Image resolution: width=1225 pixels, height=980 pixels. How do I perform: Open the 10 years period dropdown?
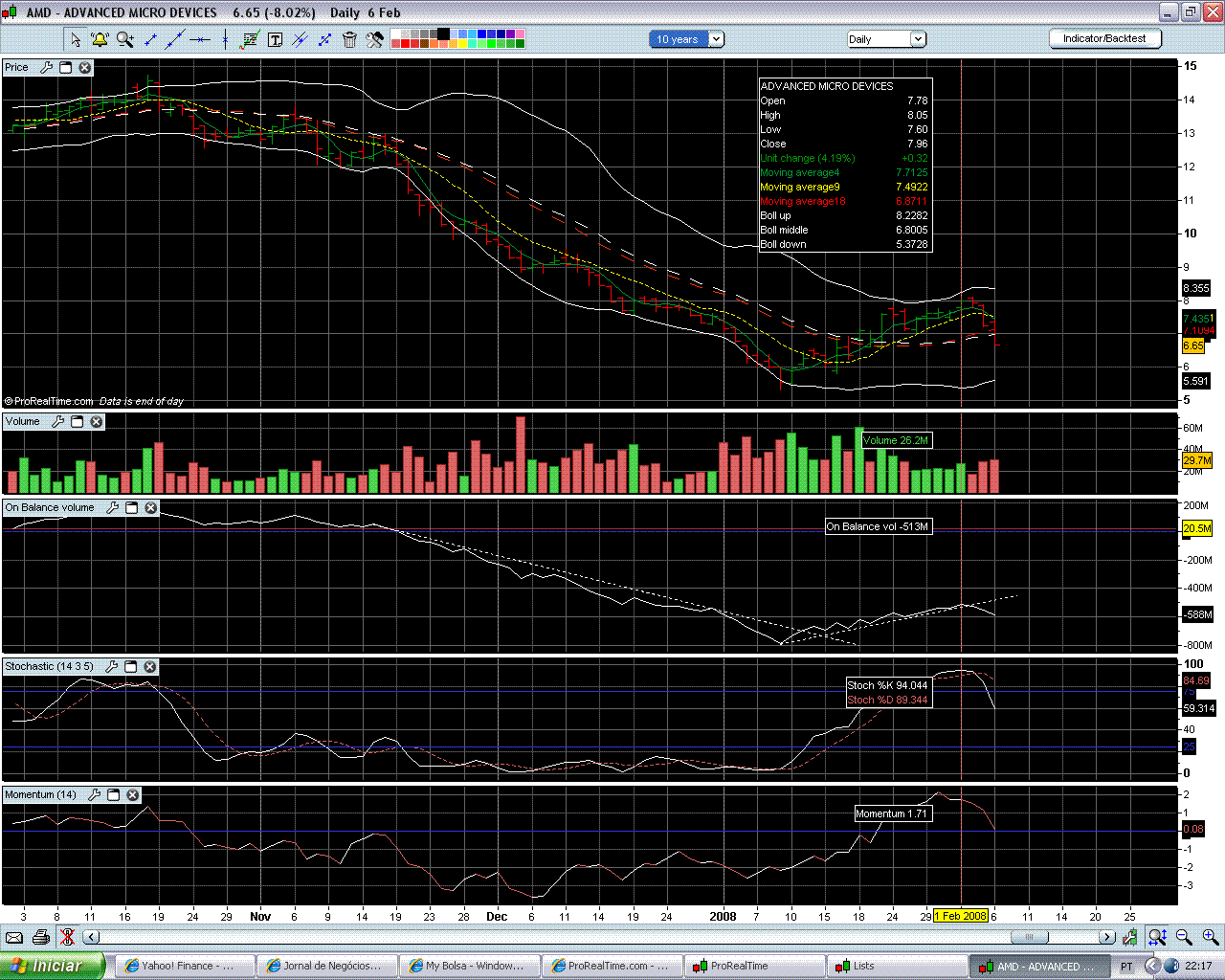tap(687, 39)
